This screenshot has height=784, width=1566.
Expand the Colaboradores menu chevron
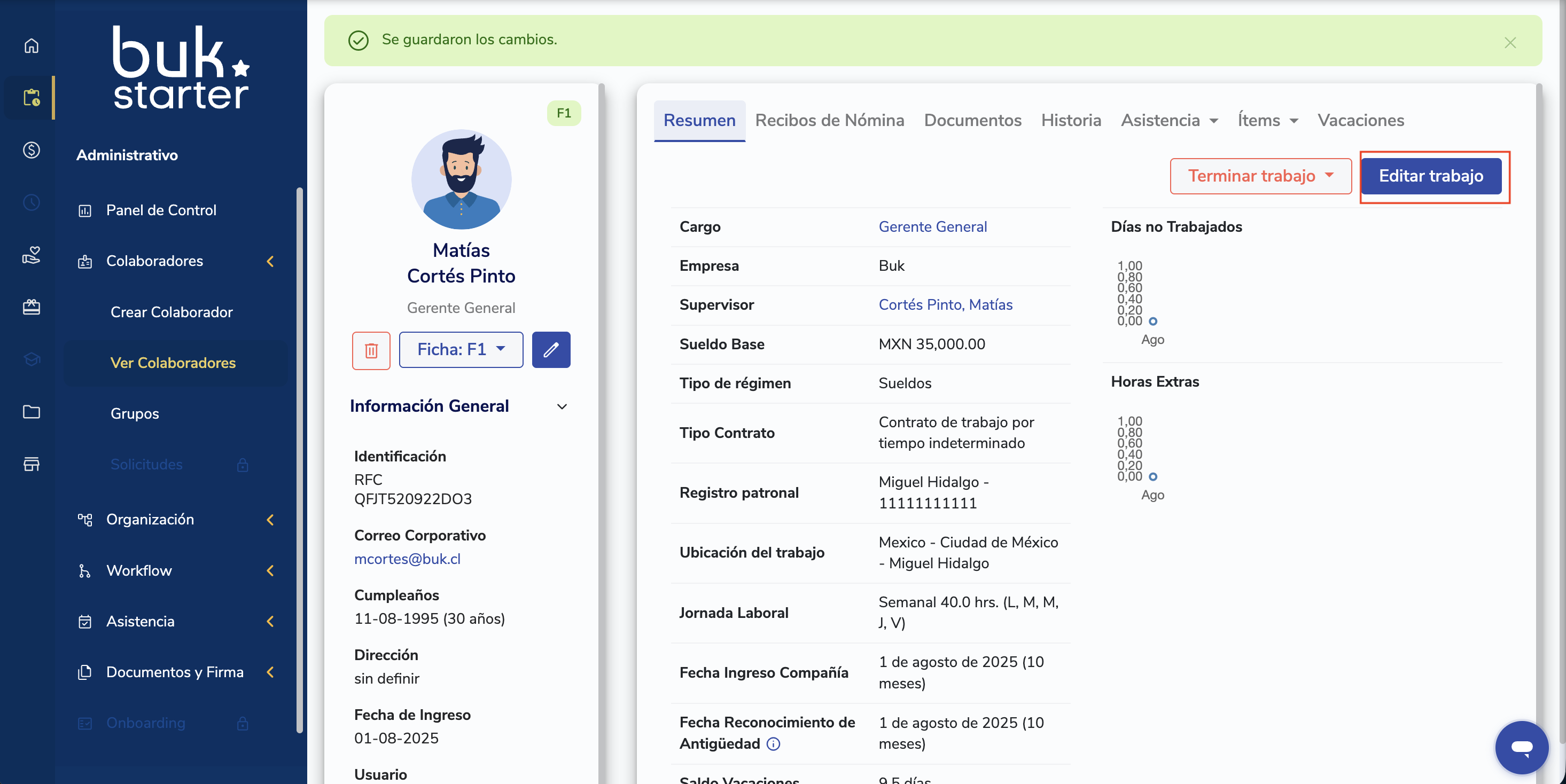(x=270, y=261)
